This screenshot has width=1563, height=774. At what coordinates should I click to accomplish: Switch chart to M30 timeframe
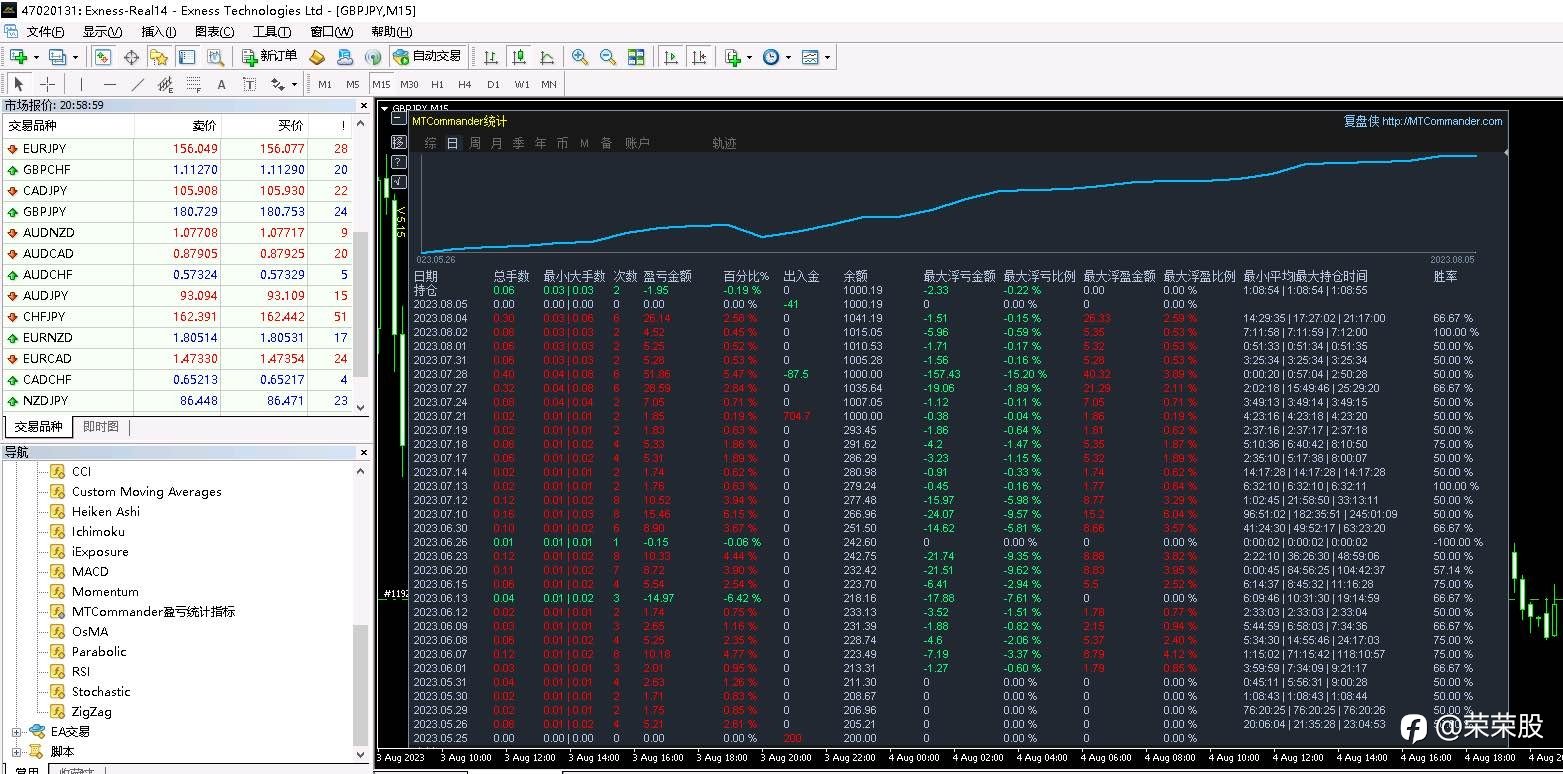tap(409, 84)
